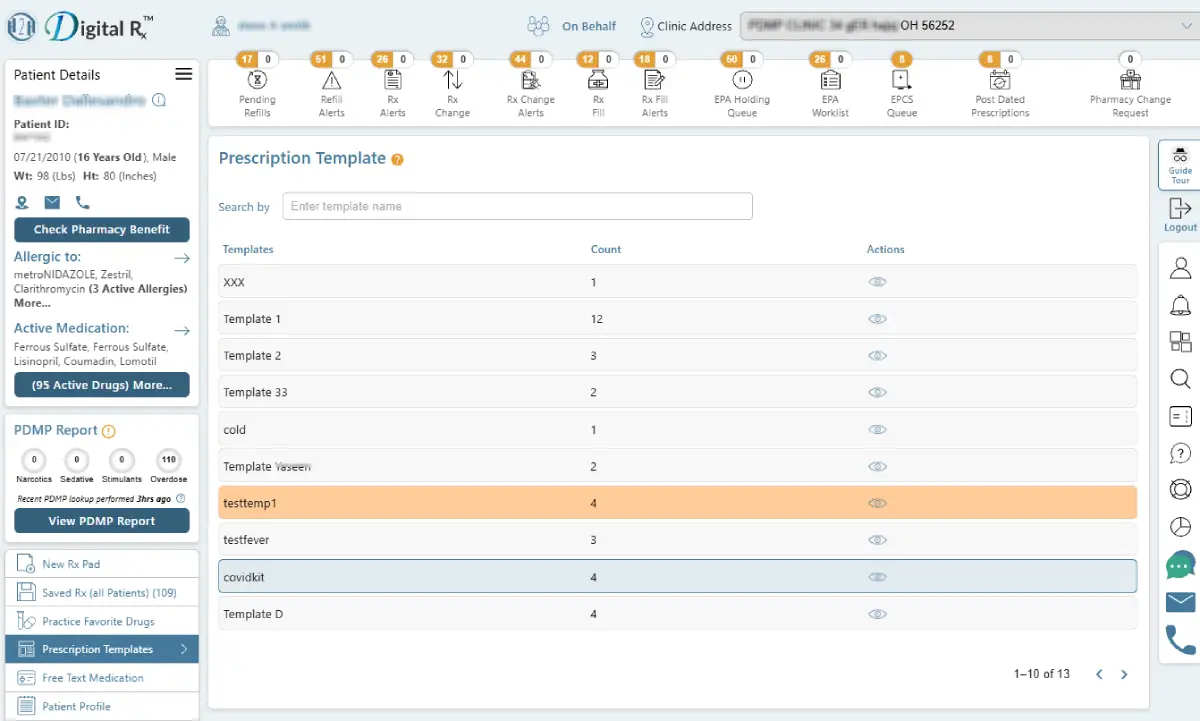Open Post Dated Prescriptions

pos(1000,88)
